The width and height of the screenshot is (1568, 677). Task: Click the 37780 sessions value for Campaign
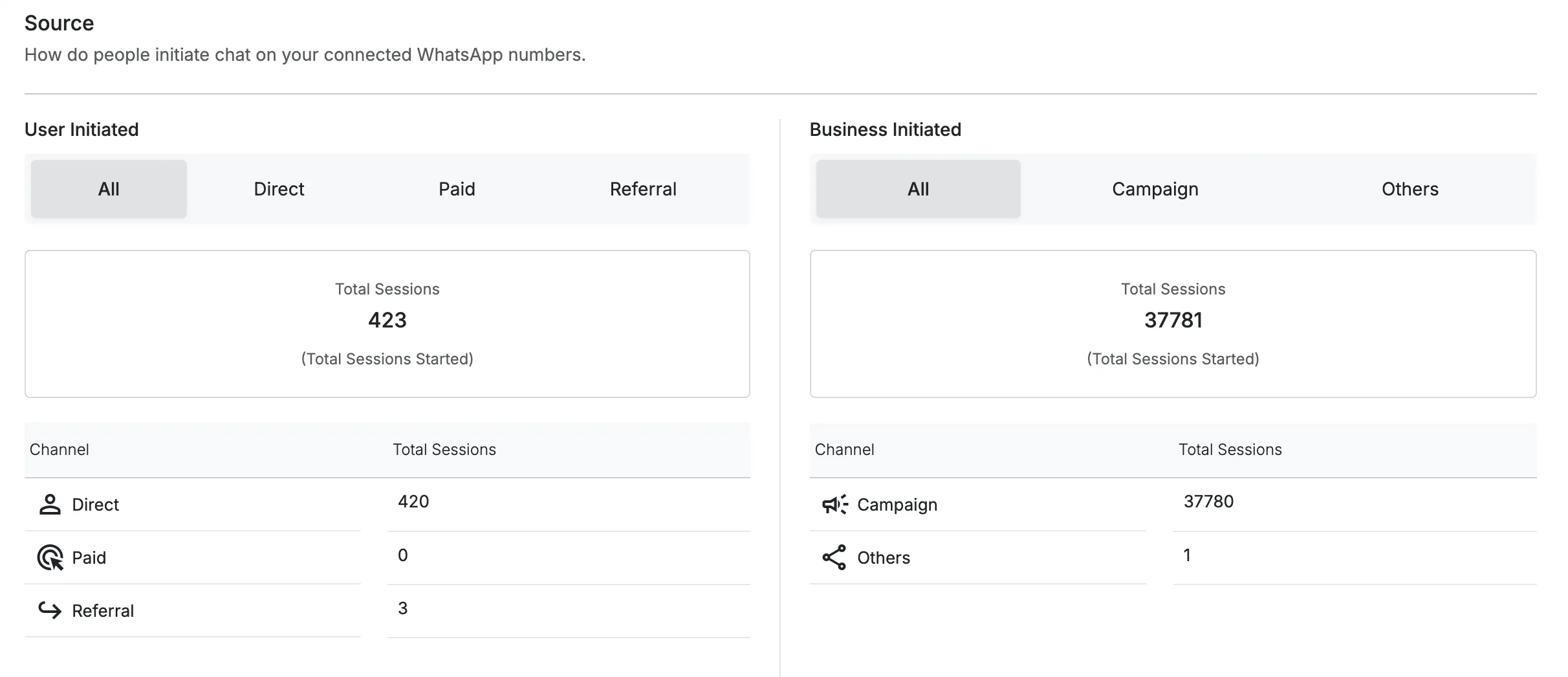pyautogui.click(x=1208, y=502)
